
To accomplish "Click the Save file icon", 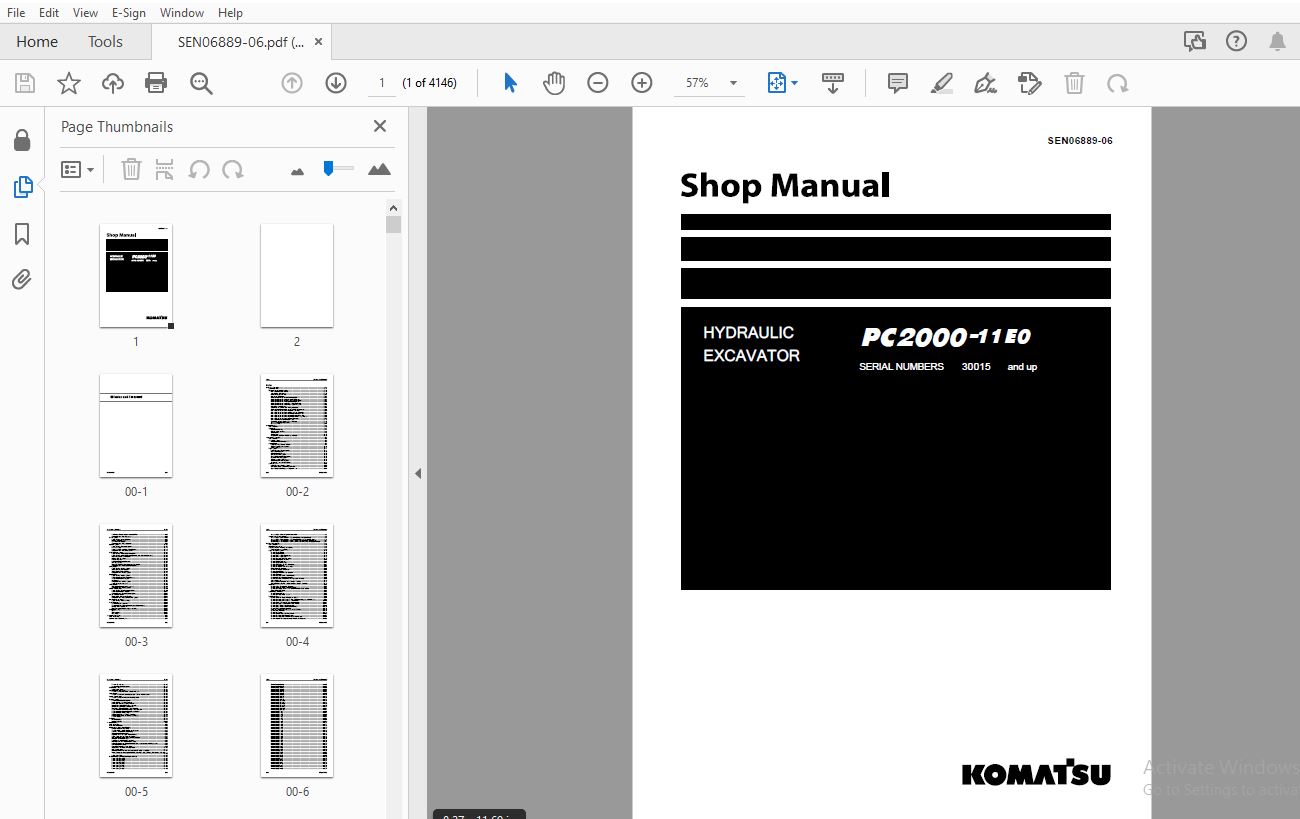I will pos(24,83).
